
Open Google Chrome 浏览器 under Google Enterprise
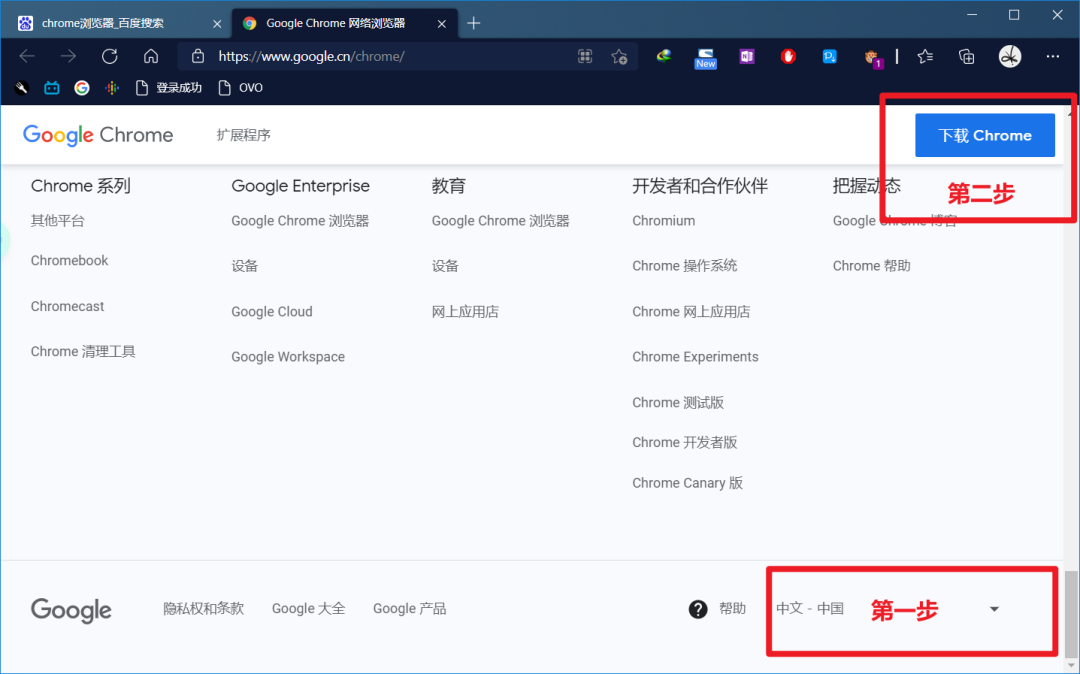(300, 221)
